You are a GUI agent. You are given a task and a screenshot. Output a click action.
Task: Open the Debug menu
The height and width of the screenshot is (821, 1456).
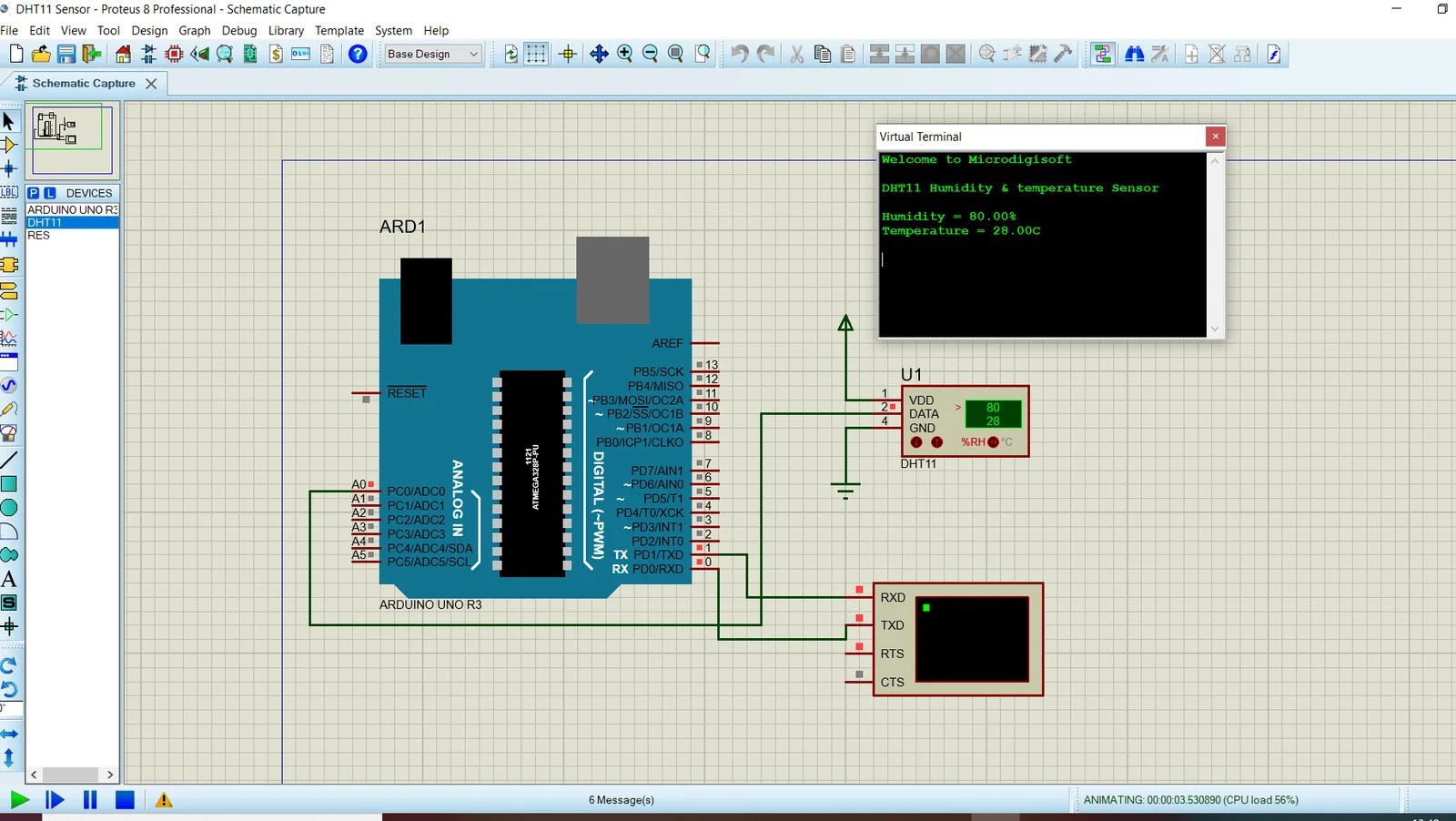[239, 30]
